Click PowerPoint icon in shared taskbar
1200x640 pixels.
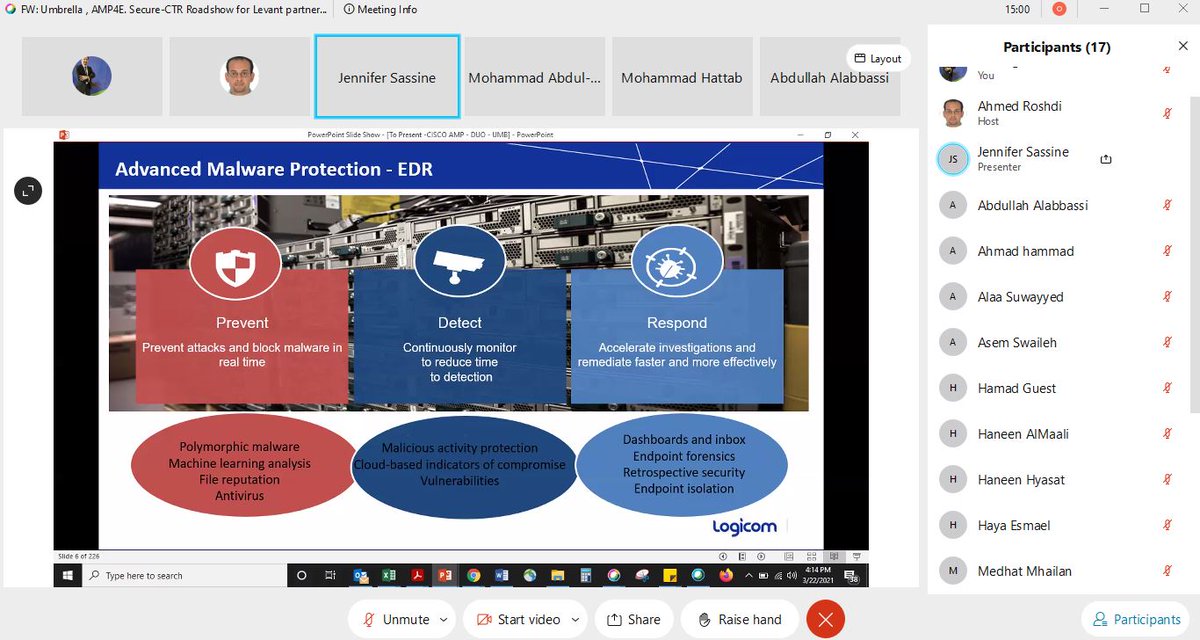[445, 575]
